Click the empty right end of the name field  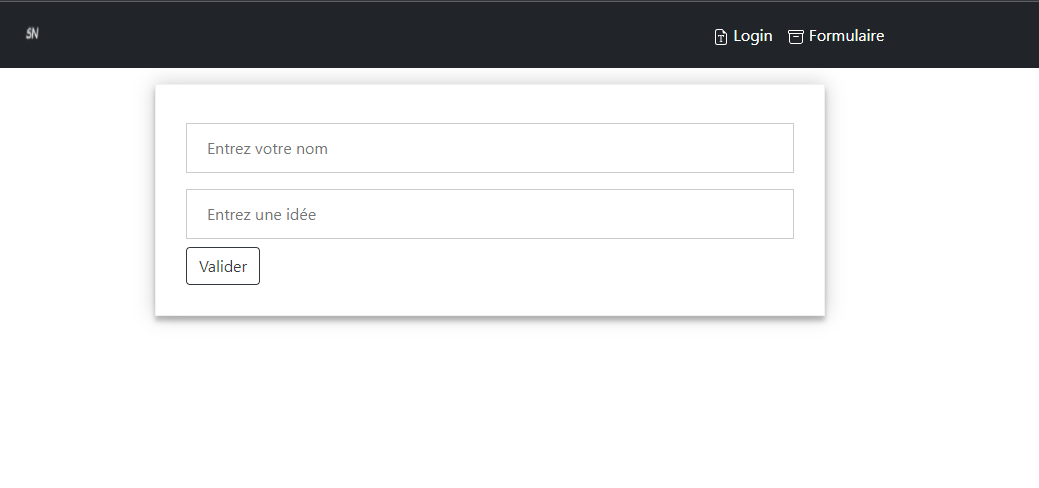point(729,148)
